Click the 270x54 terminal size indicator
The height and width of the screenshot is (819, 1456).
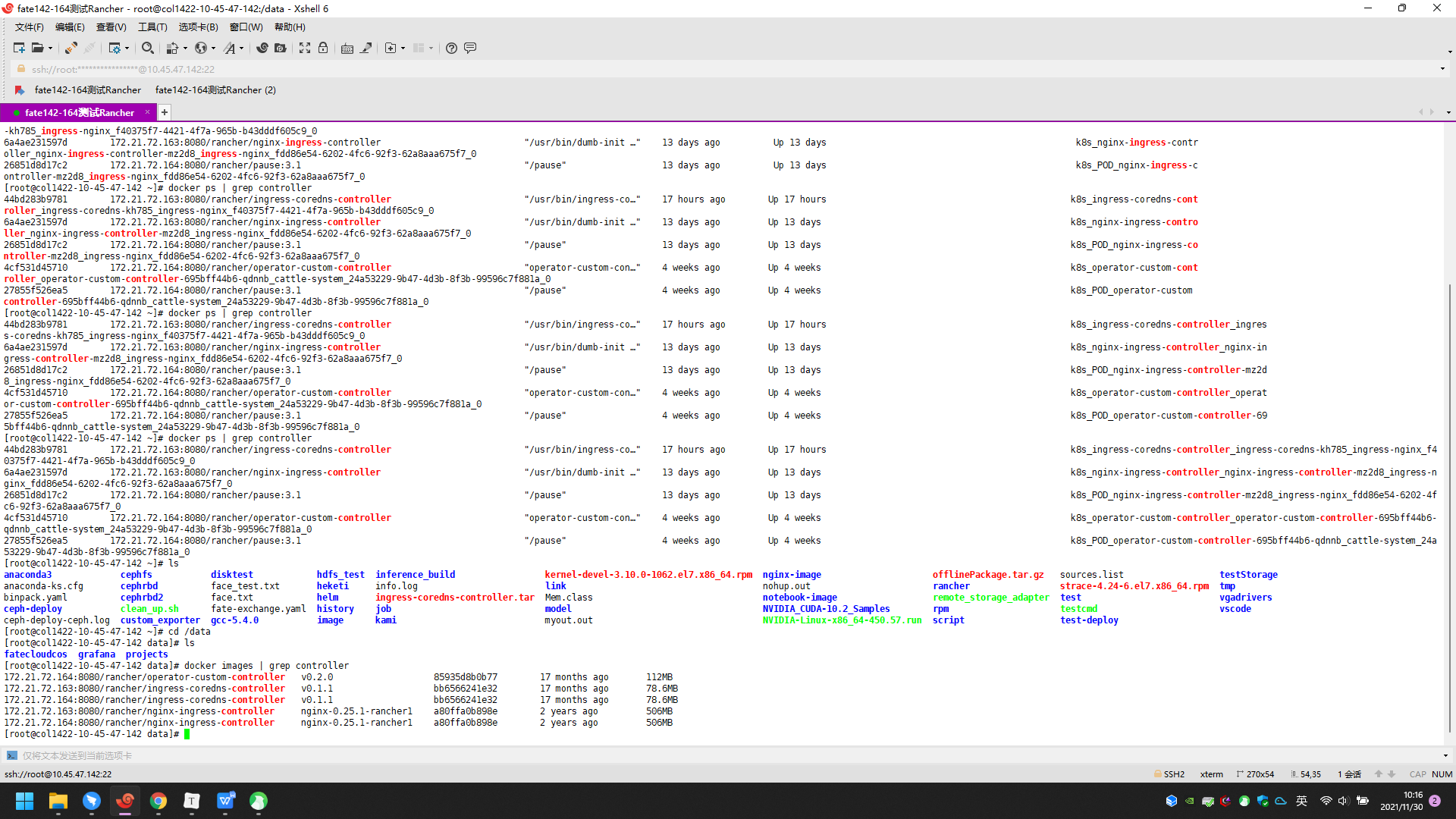(x=1255, y=774)
